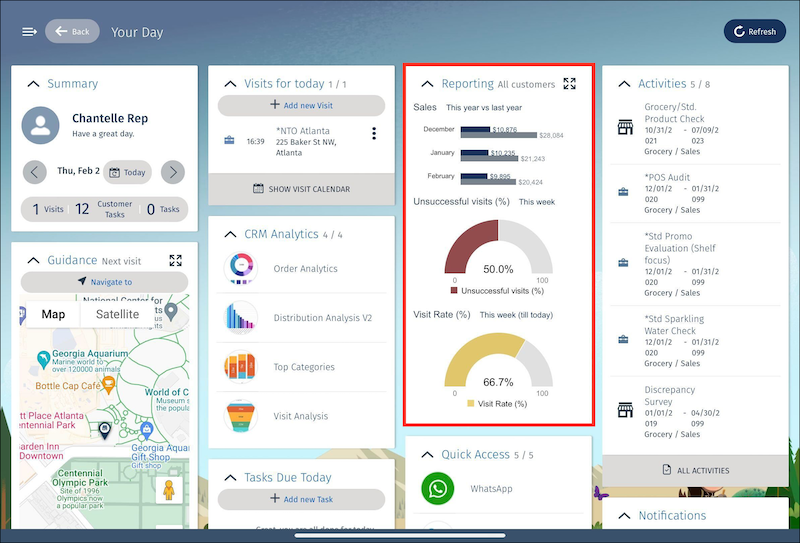The image size is (800, 543).
Task: Collapse the Activities card chevron
Action: (x=624, y=84)
